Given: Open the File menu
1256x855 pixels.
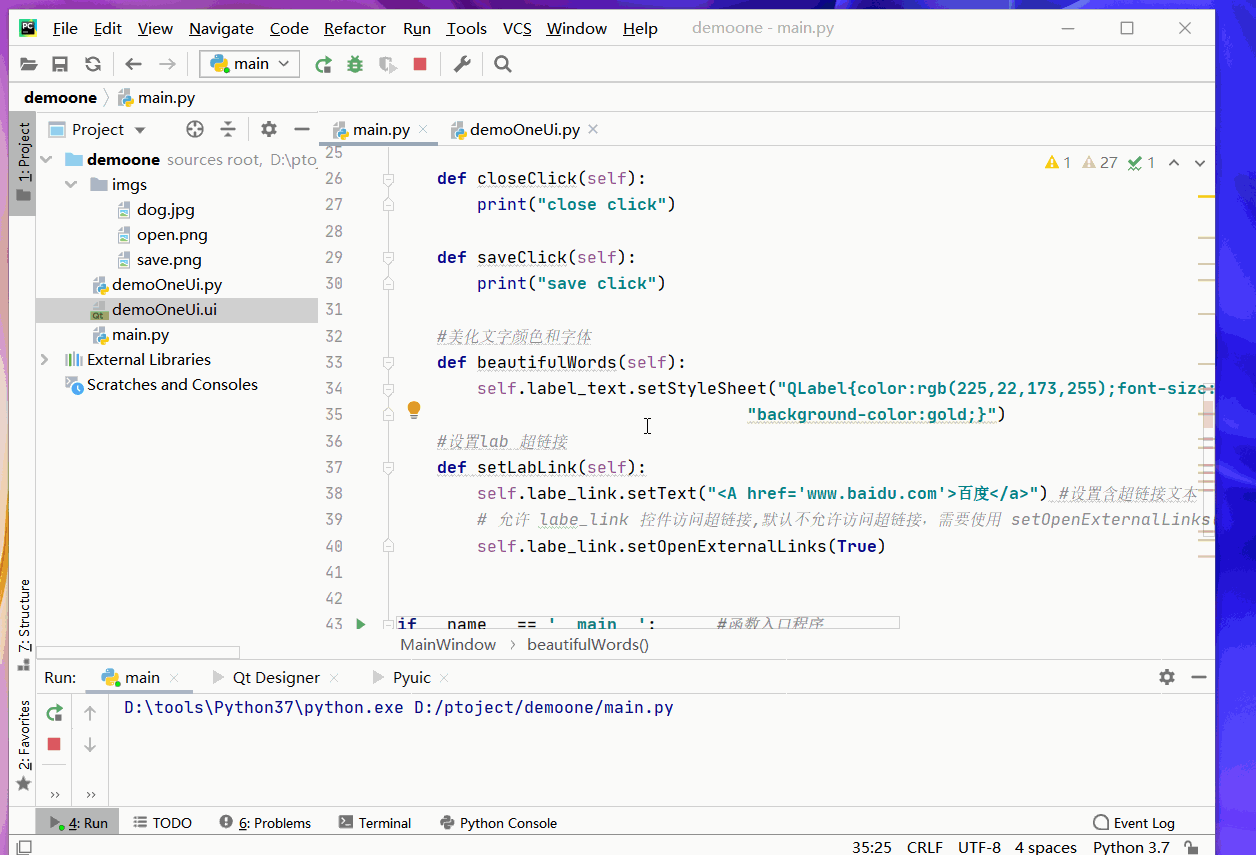Looking at the screenshot, I should (65, 28).
